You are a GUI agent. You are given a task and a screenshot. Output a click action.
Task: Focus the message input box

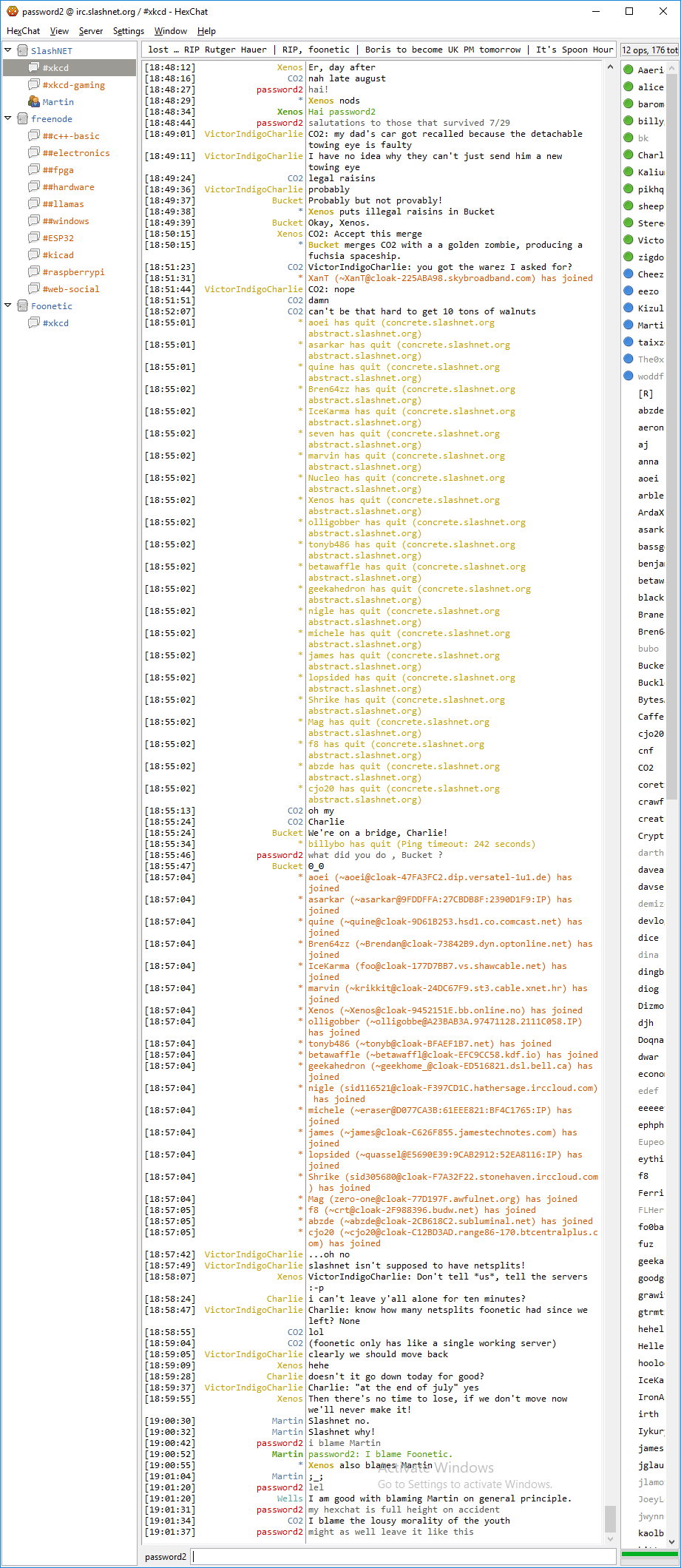(x=403, y=1556)
